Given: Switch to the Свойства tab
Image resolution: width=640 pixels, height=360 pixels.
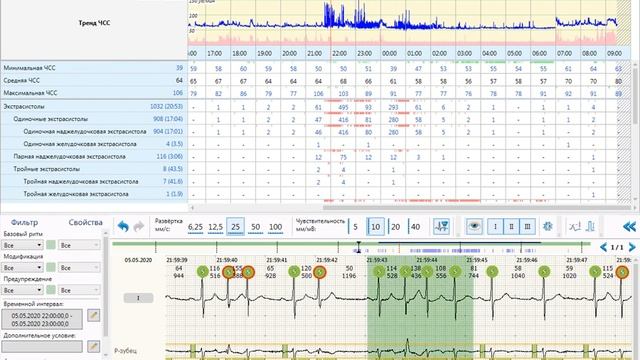Looking at the screenshot, I should (85, 222).
